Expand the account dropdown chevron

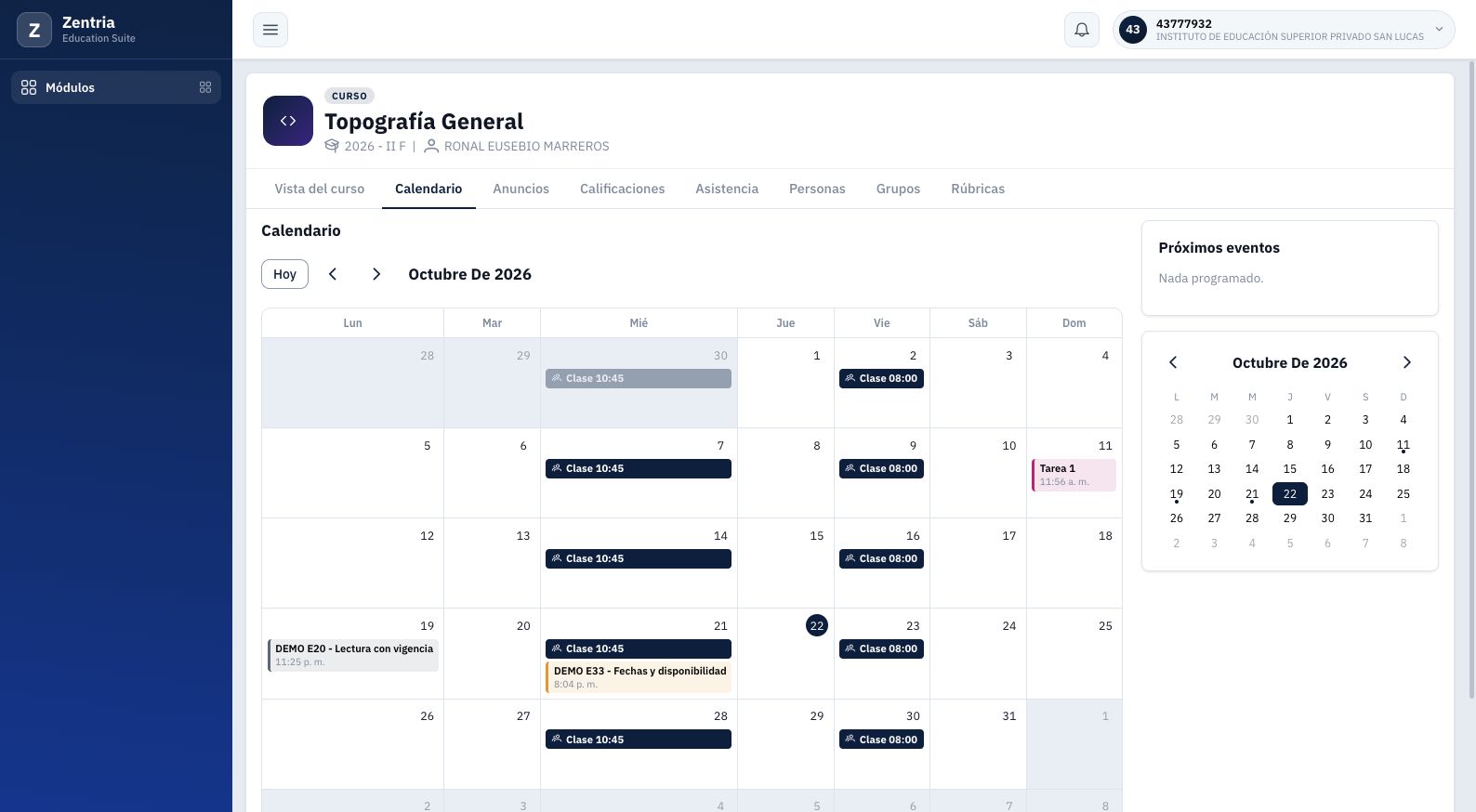[x=1439, y=30]
